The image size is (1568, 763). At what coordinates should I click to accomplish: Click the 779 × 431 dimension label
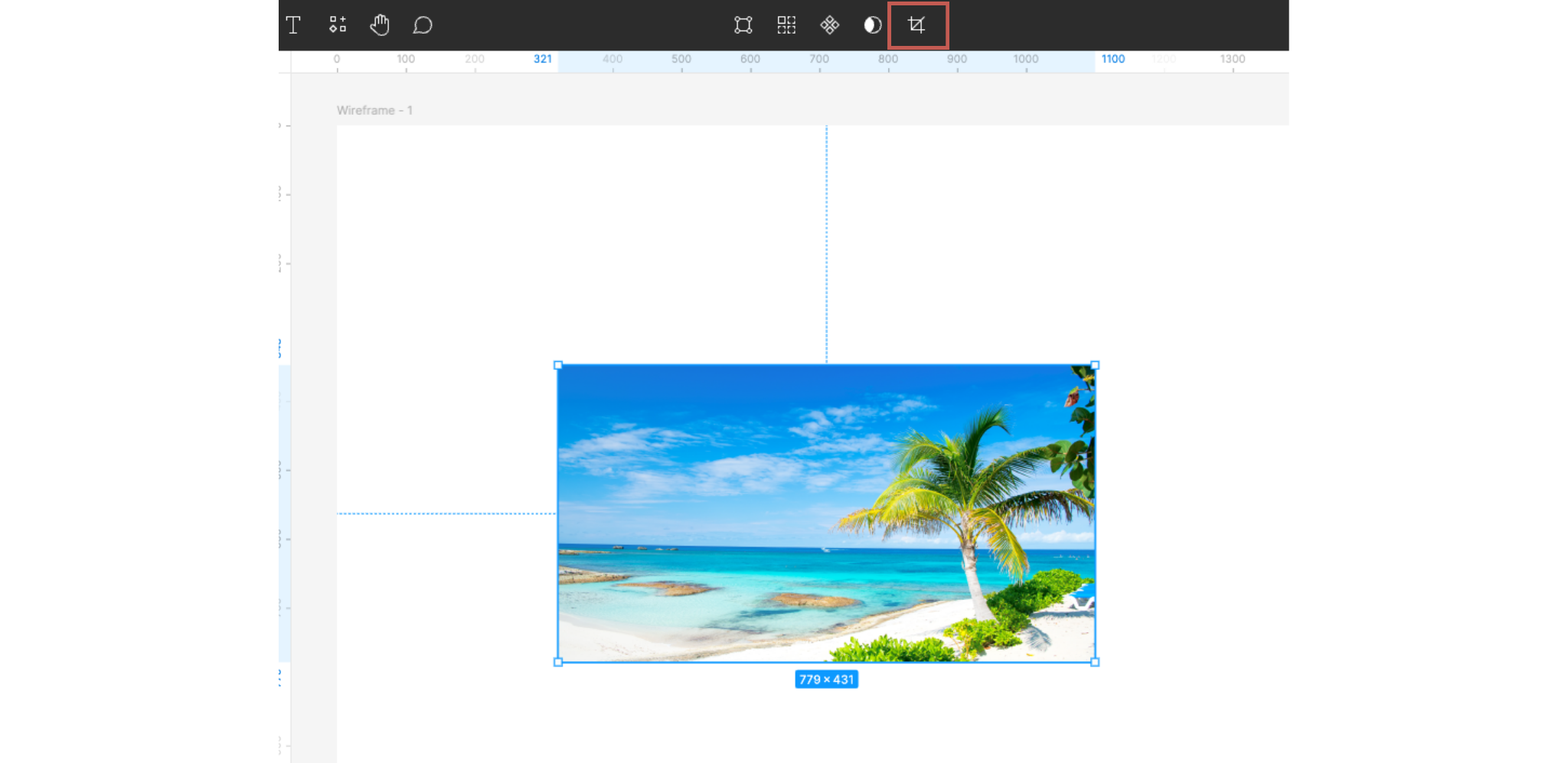point(827,679)
